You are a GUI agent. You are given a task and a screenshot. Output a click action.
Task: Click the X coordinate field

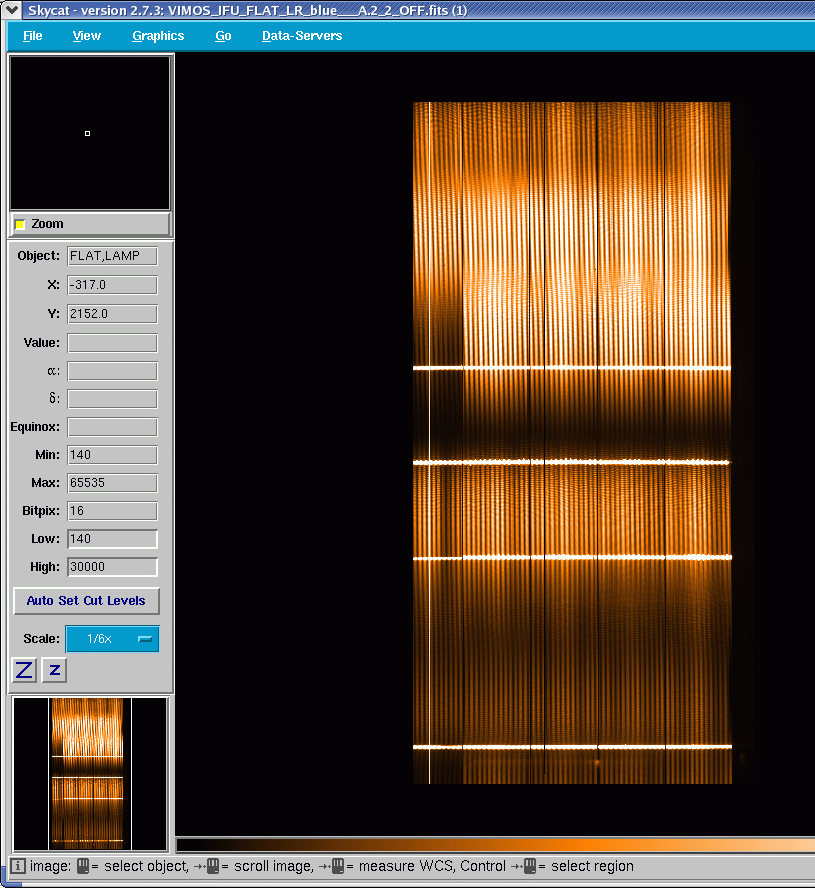click(112, 285)
